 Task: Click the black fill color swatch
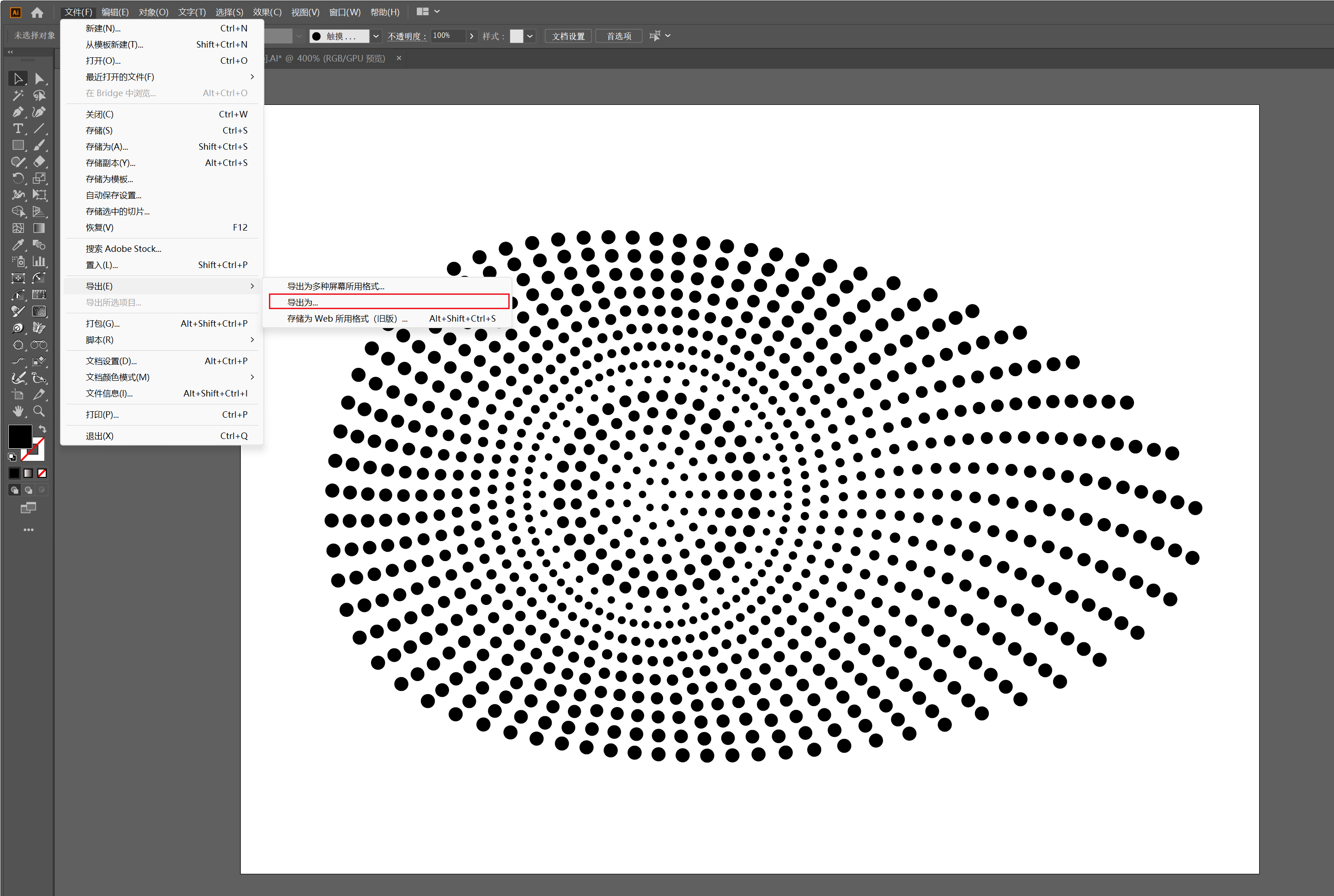(19, 436)
